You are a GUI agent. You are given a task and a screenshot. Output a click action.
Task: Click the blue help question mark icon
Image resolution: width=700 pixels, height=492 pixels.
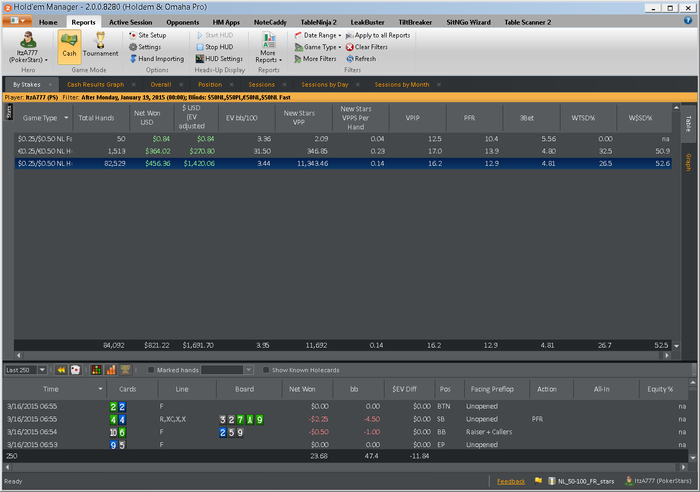coord(688,21)
